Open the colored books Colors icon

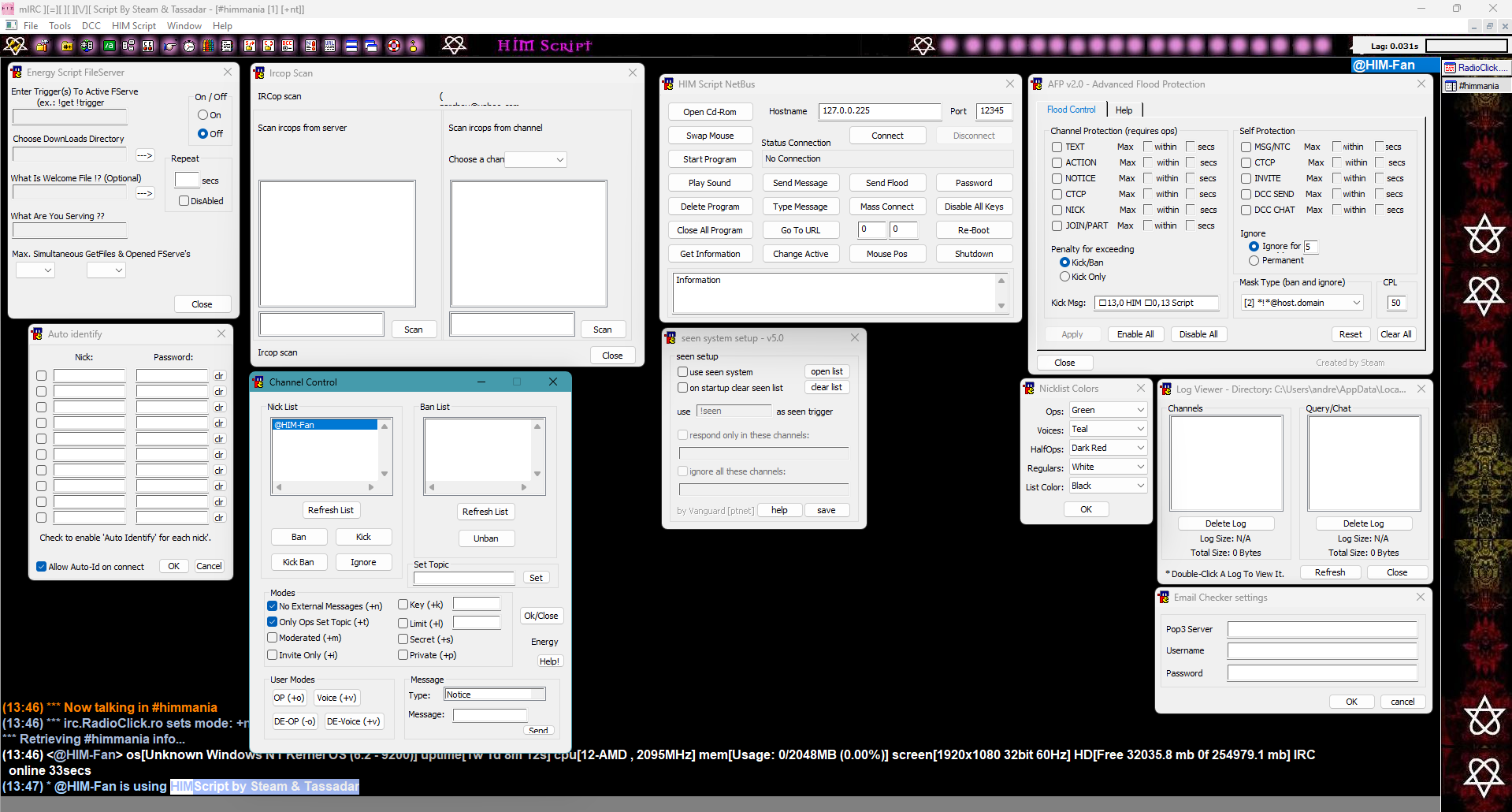[x=208, y=46]
